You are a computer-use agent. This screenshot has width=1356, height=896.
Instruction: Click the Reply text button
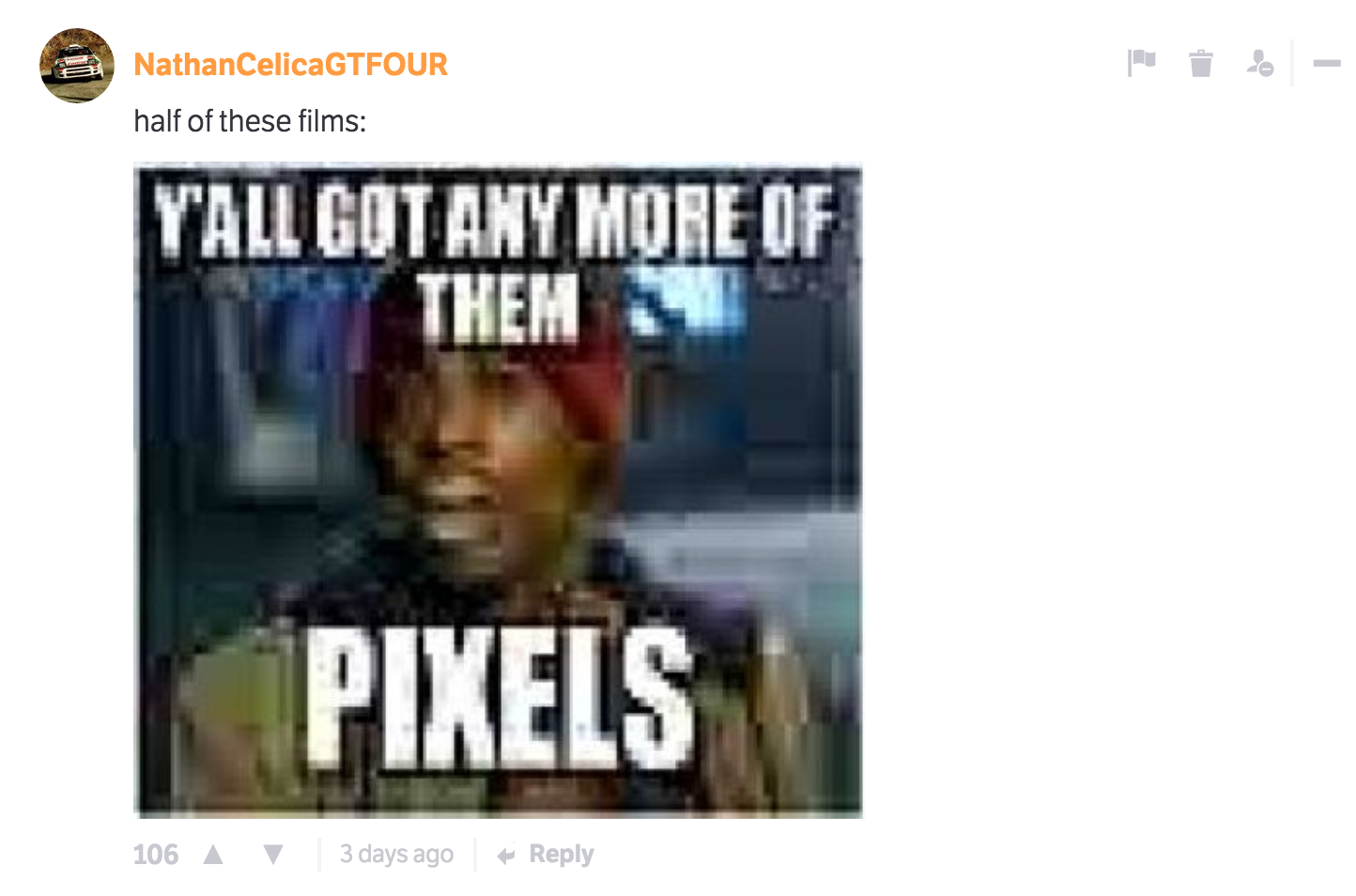pos(562,854)
